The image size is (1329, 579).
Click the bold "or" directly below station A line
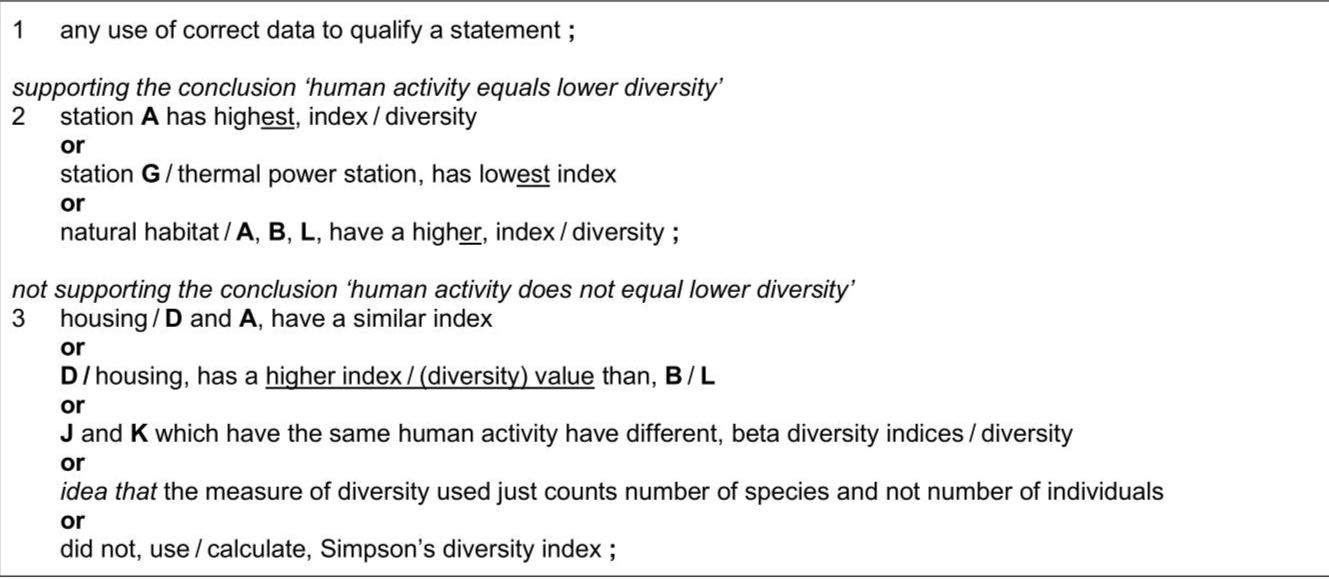click(72, 146)
